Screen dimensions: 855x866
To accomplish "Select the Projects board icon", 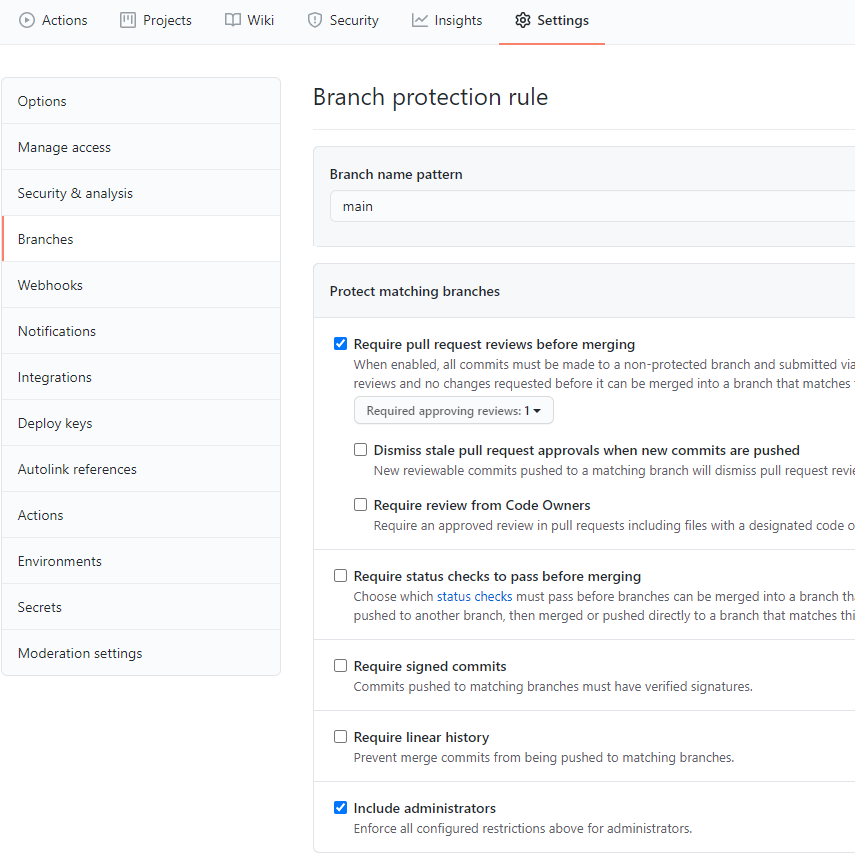I will click(127, 20).
